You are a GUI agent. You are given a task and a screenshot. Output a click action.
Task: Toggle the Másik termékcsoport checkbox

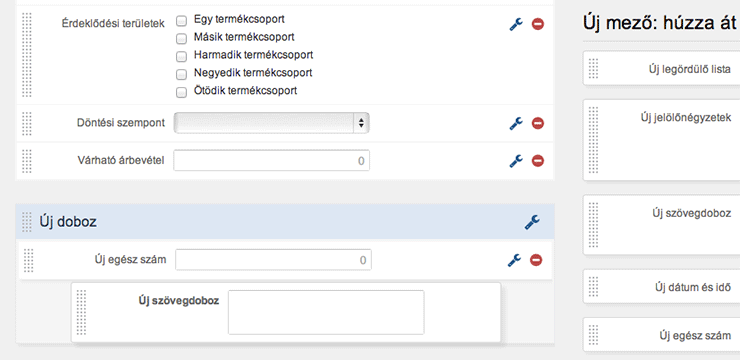(x=181, y=39)
